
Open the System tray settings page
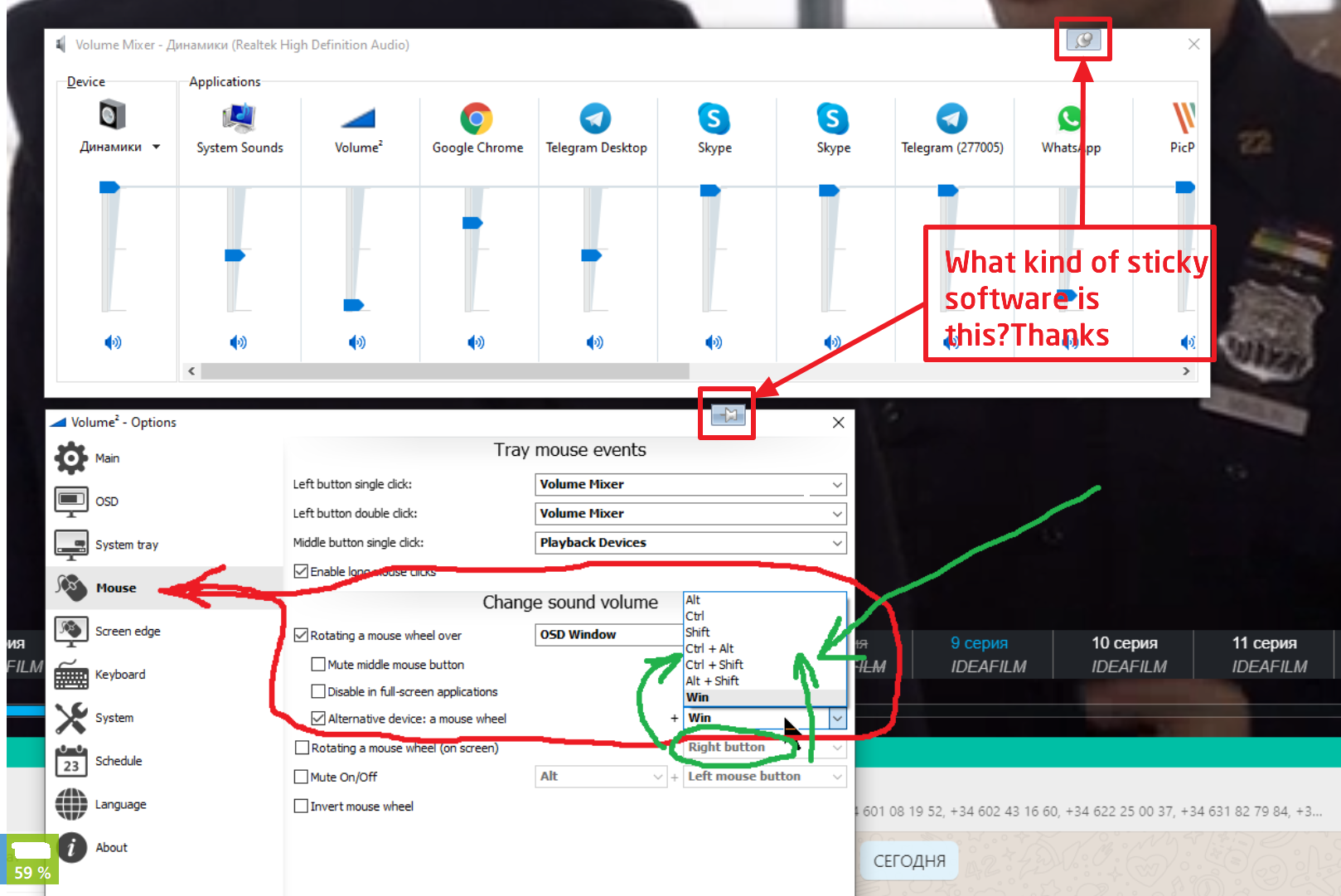pos(164,545)
